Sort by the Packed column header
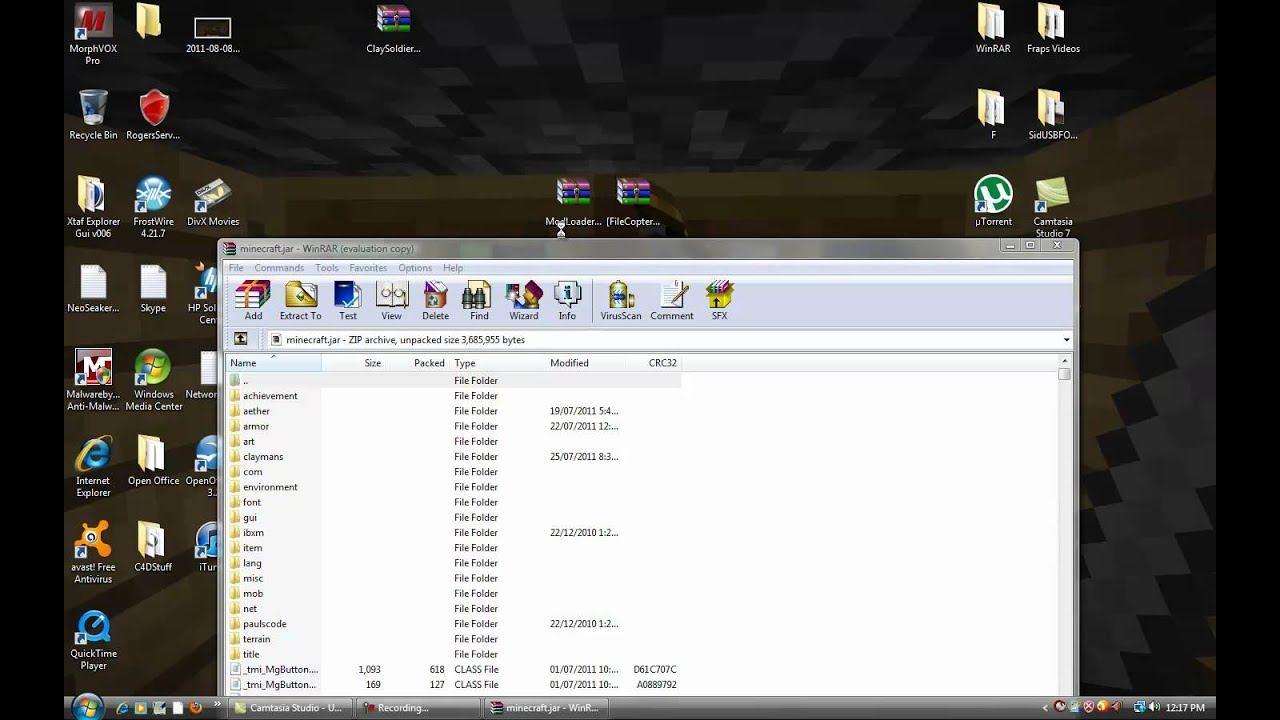This screenshot has width=1280, height=720. (418, 363)
